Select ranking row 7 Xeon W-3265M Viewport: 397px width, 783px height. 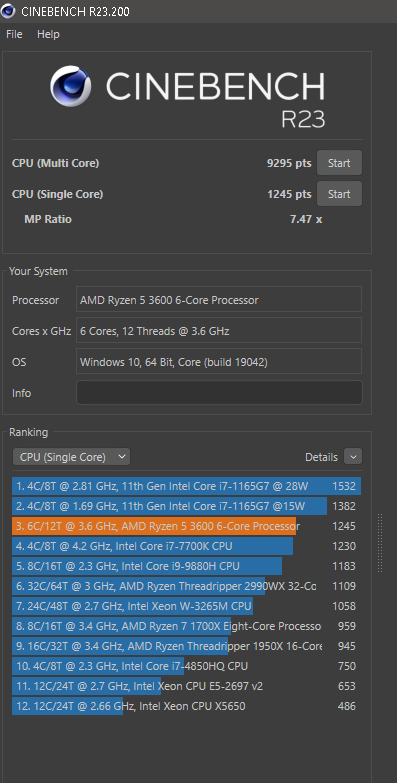click(x=186, y=606)
